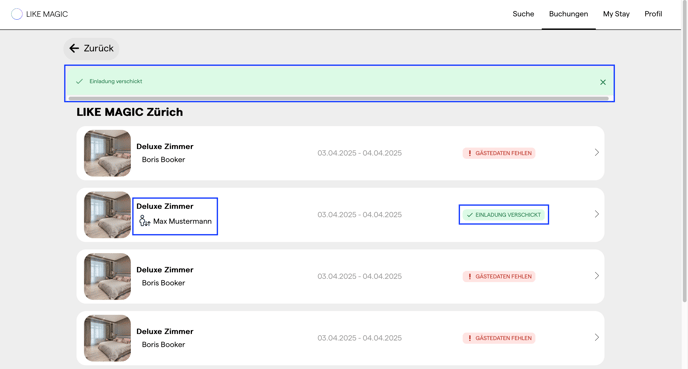Dismiss the Einladung verschickt notification
The width and height of the screenshot is (688, 369).
tap(603, 82)
